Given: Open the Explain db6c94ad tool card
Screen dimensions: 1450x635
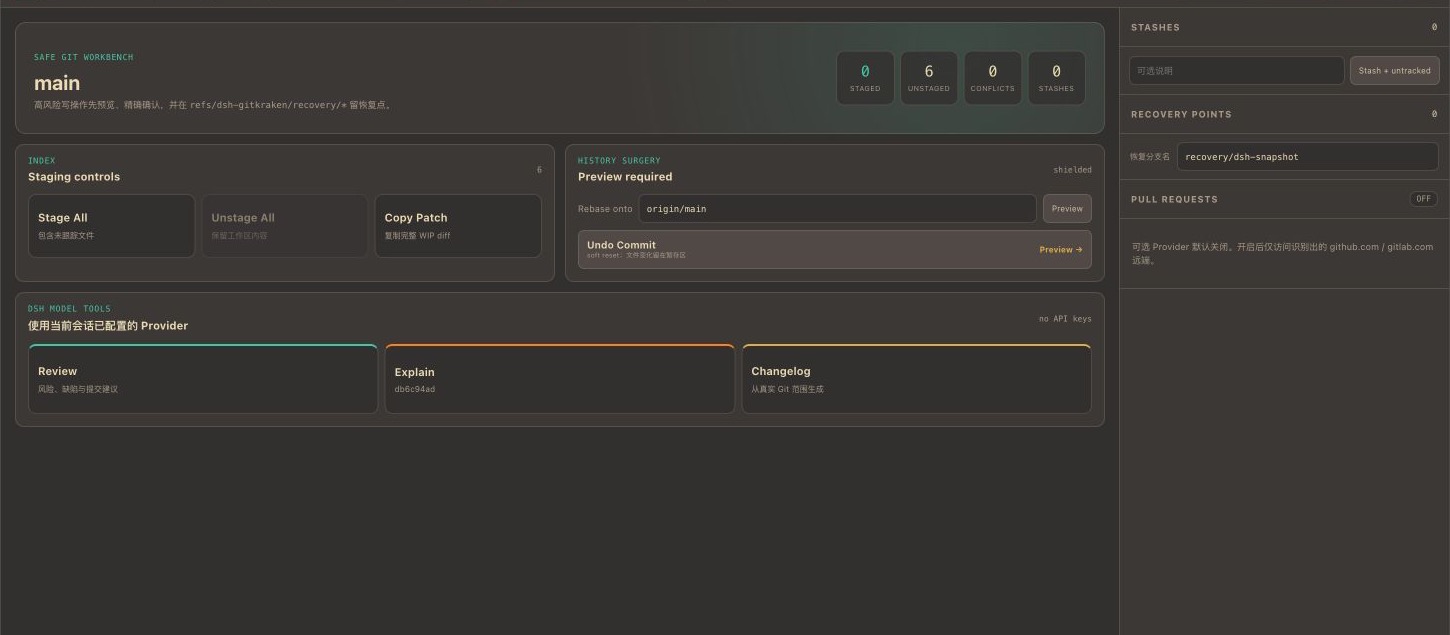Looking at the screenshot, I should (x=560, y=379).
